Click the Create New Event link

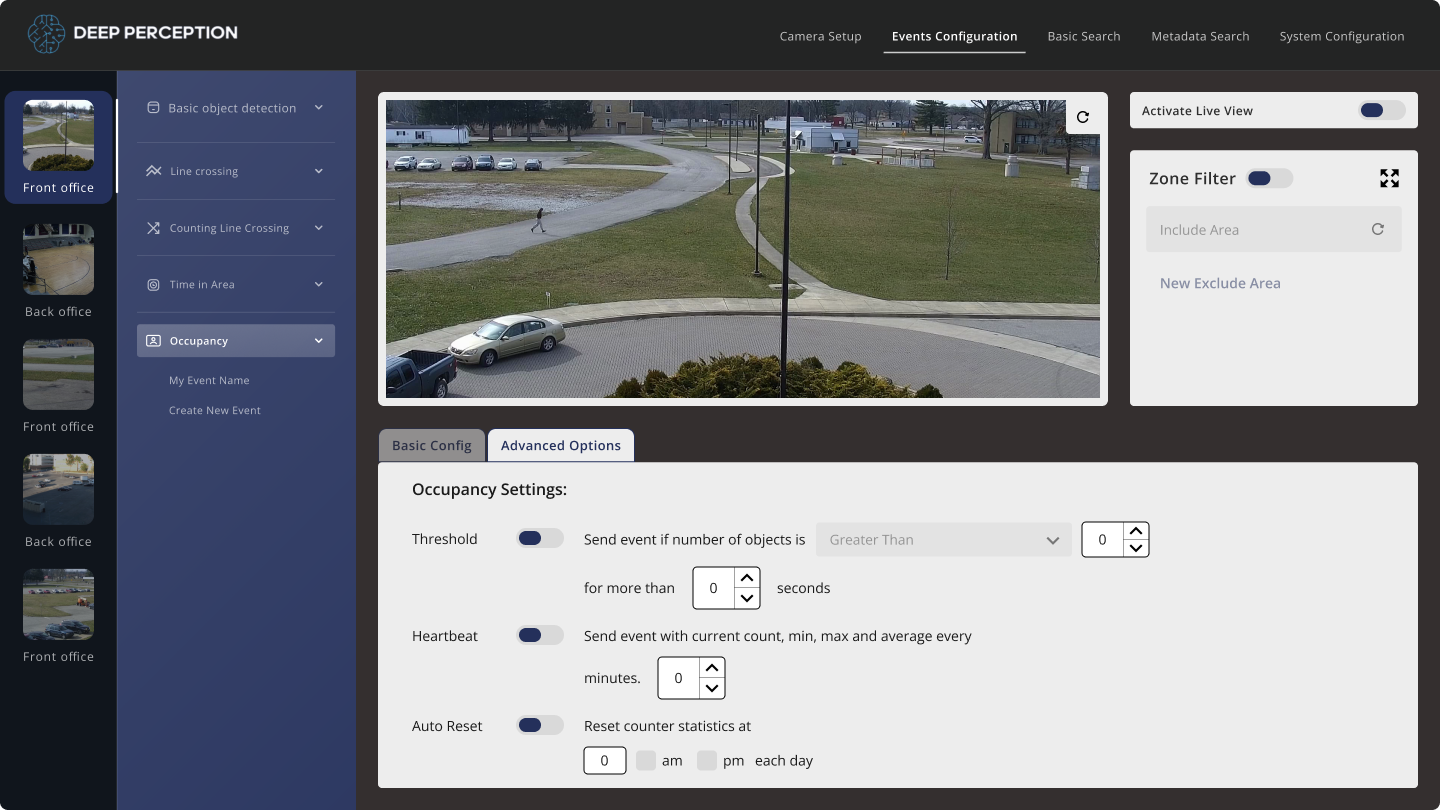pyautogui.click(x=215, y=410)
